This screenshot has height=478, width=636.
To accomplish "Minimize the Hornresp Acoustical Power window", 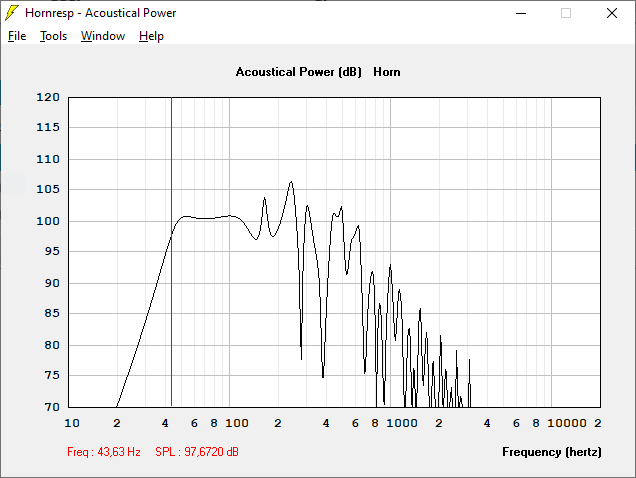I will click(x=520, y=13).
